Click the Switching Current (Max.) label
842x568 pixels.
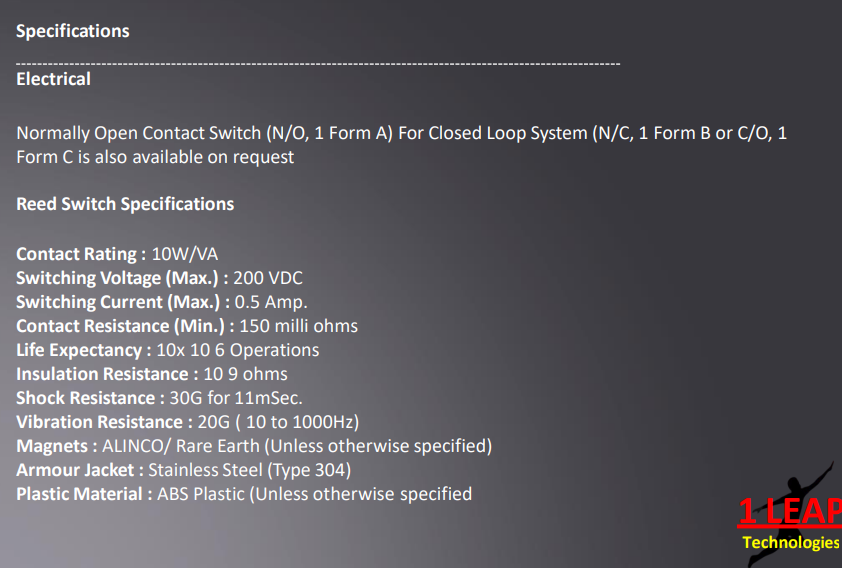tap(119, 302)
